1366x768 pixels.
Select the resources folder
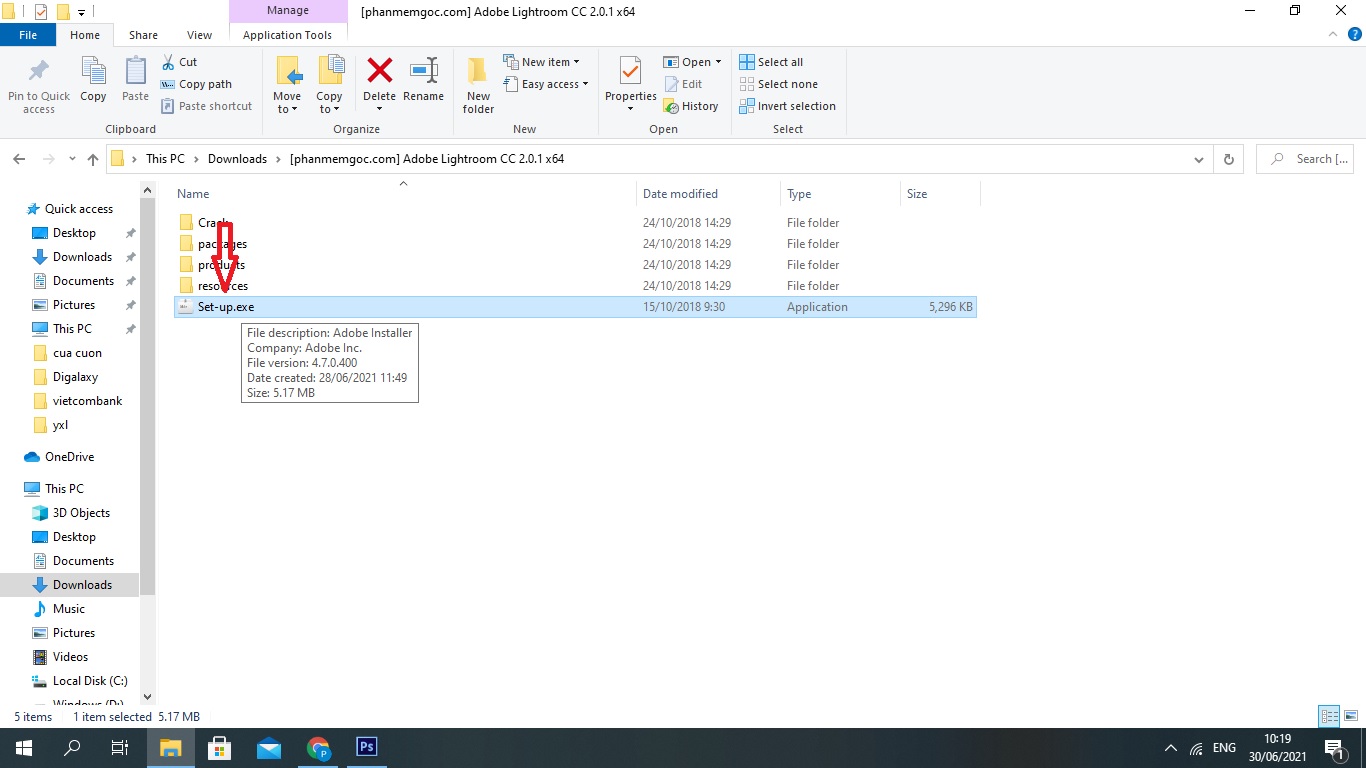click(x=575, y=286)
